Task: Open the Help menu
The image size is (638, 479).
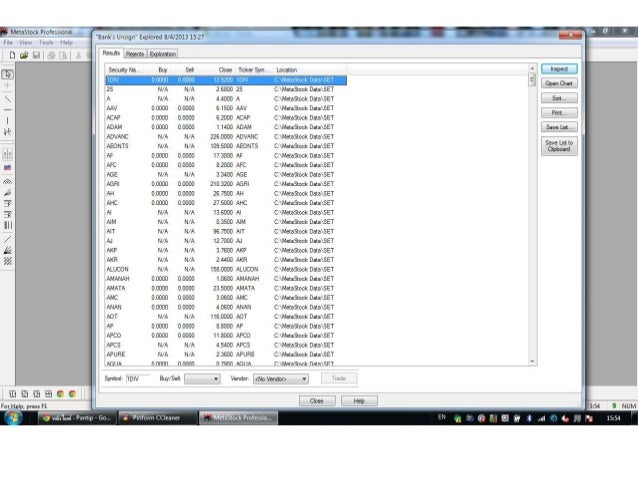Action: point(66,42)
